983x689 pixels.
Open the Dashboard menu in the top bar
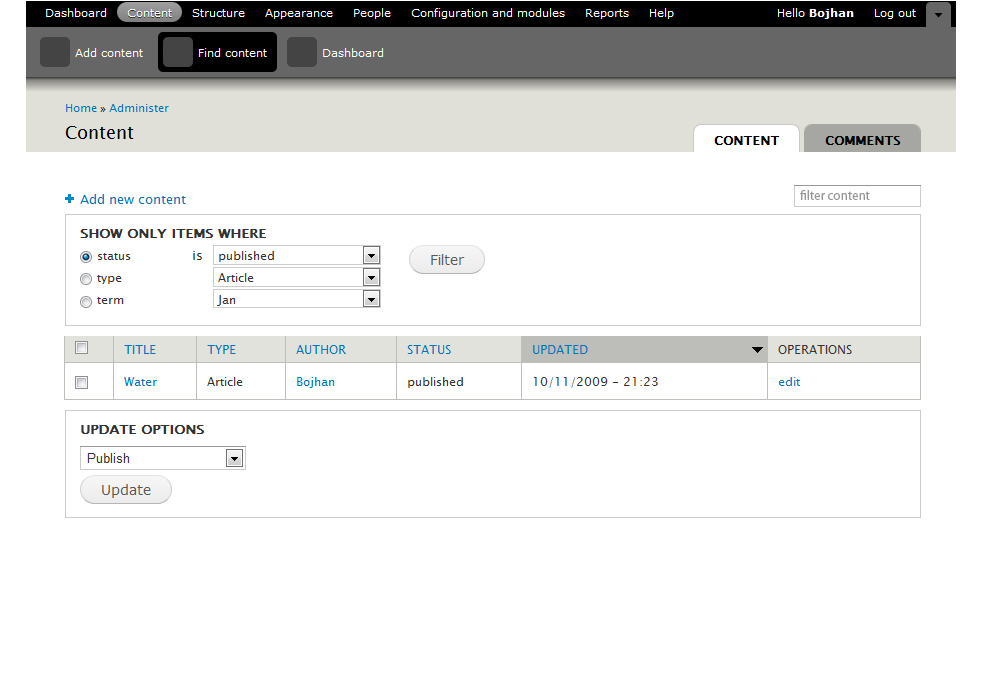pos(76,13)
